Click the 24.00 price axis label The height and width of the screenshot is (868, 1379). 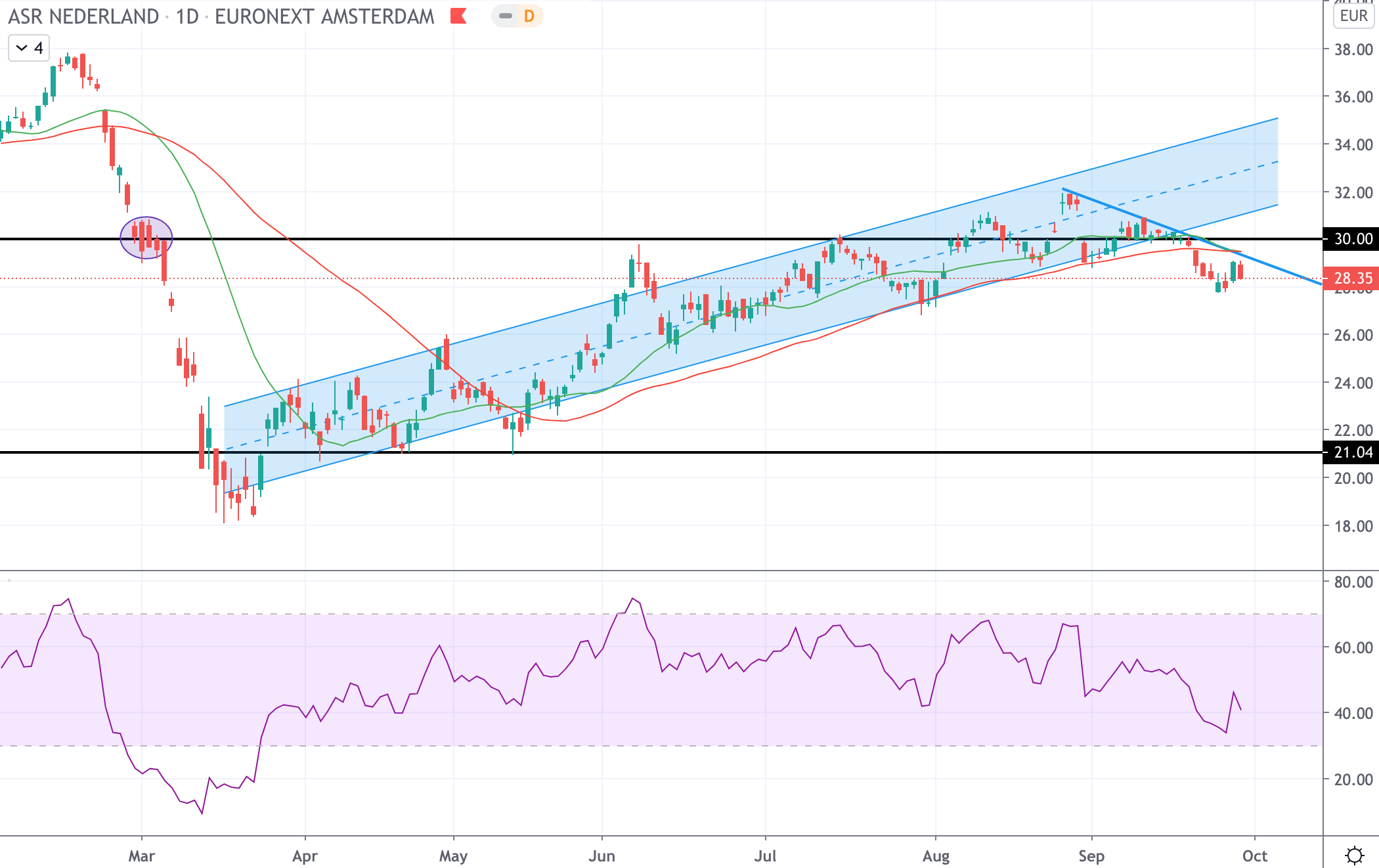(x=1353, y=383)
